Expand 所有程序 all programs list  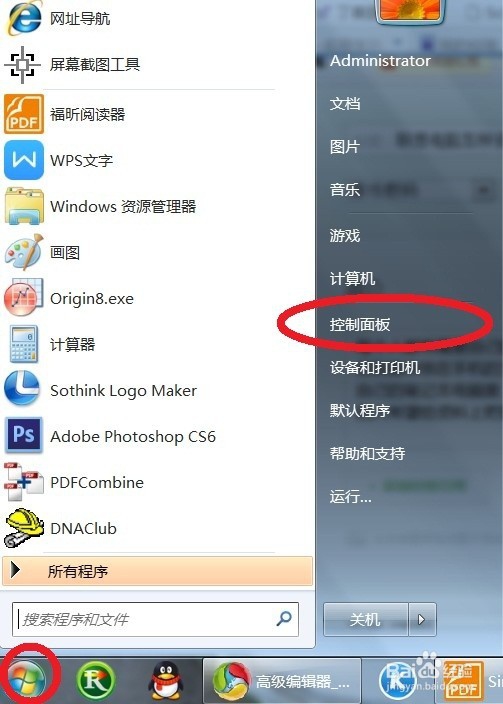pyautogui.click(x=158, y=571)
